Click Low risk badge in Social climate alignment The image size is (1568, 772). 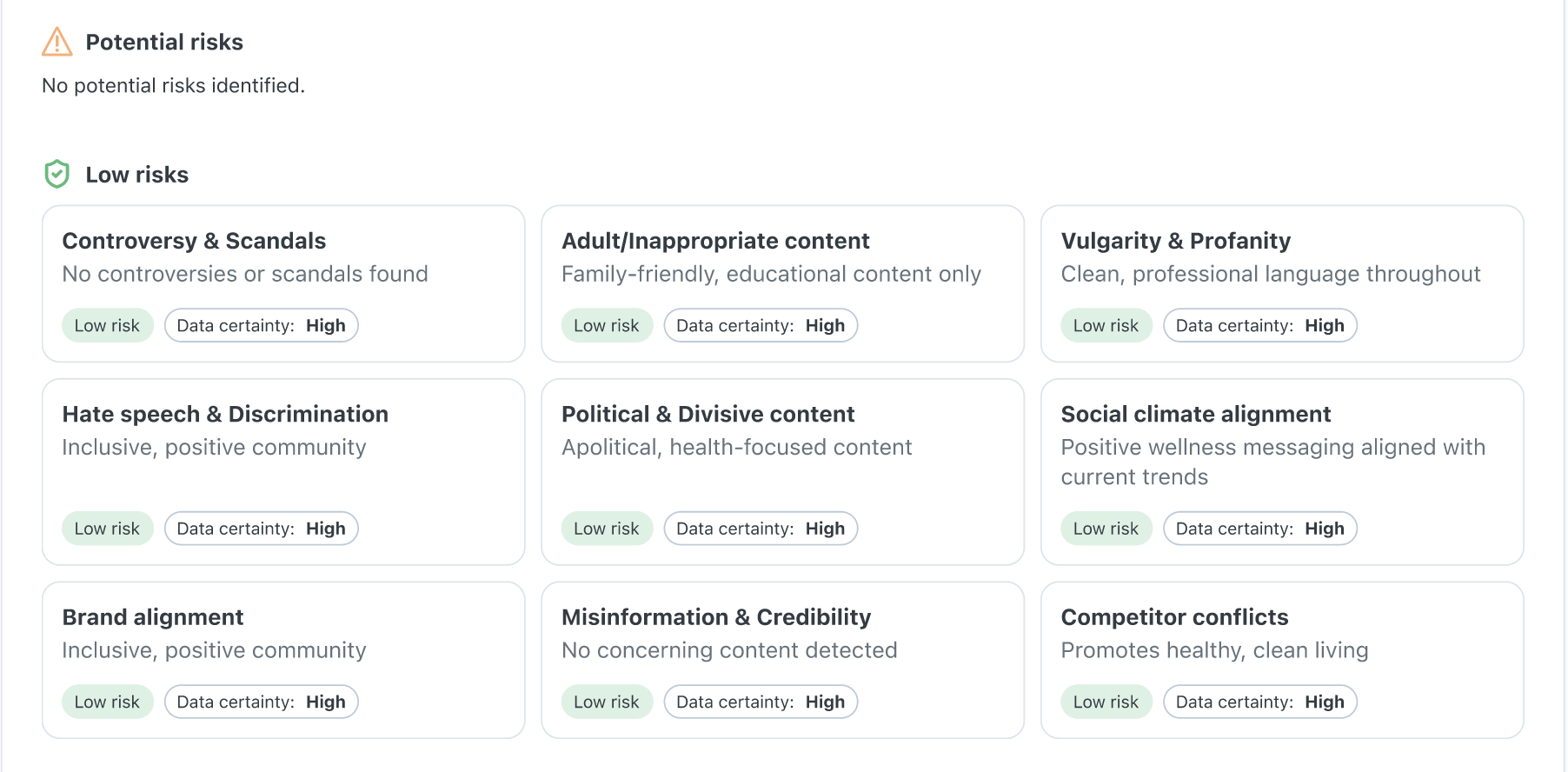[x=1106, y=529]
